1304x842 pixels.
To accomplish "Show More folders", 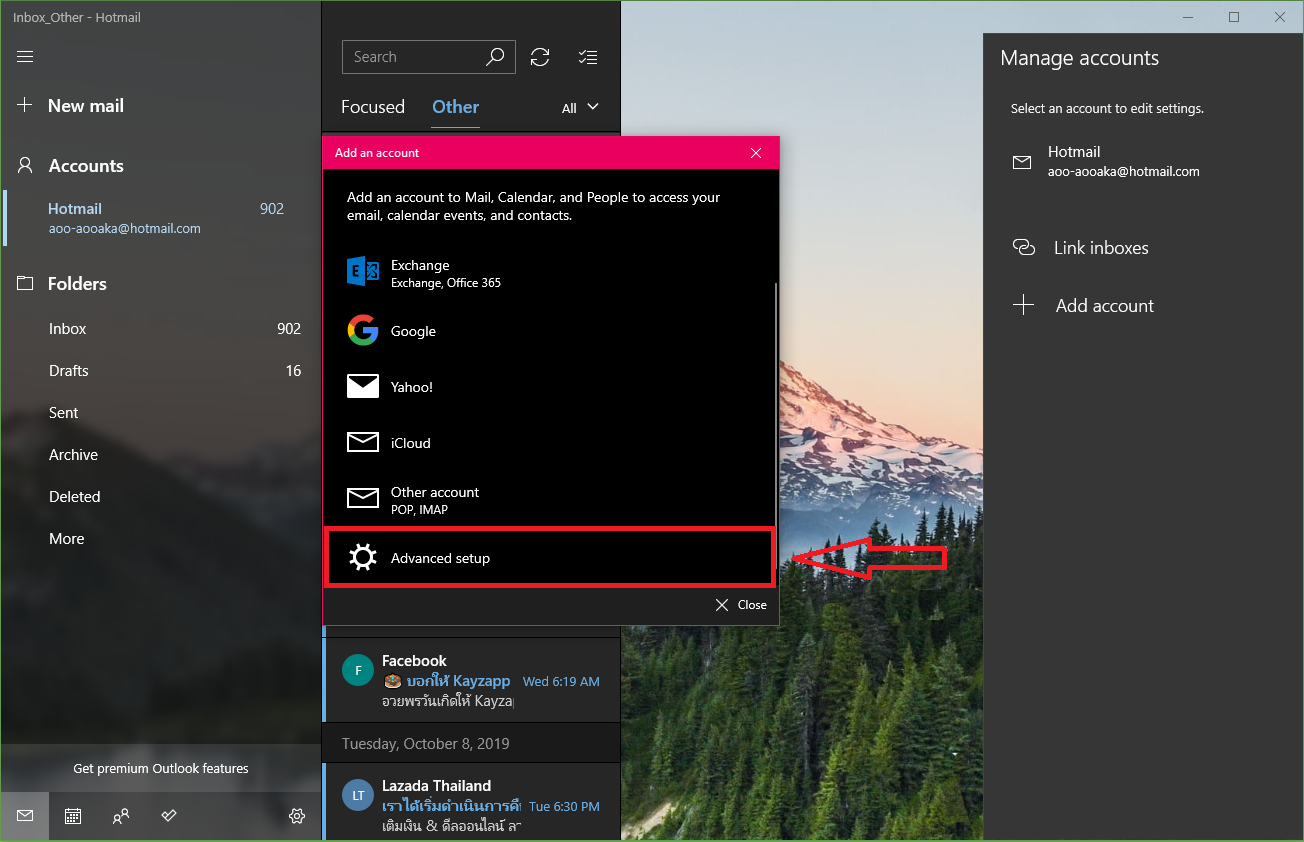I will [160, 539].
